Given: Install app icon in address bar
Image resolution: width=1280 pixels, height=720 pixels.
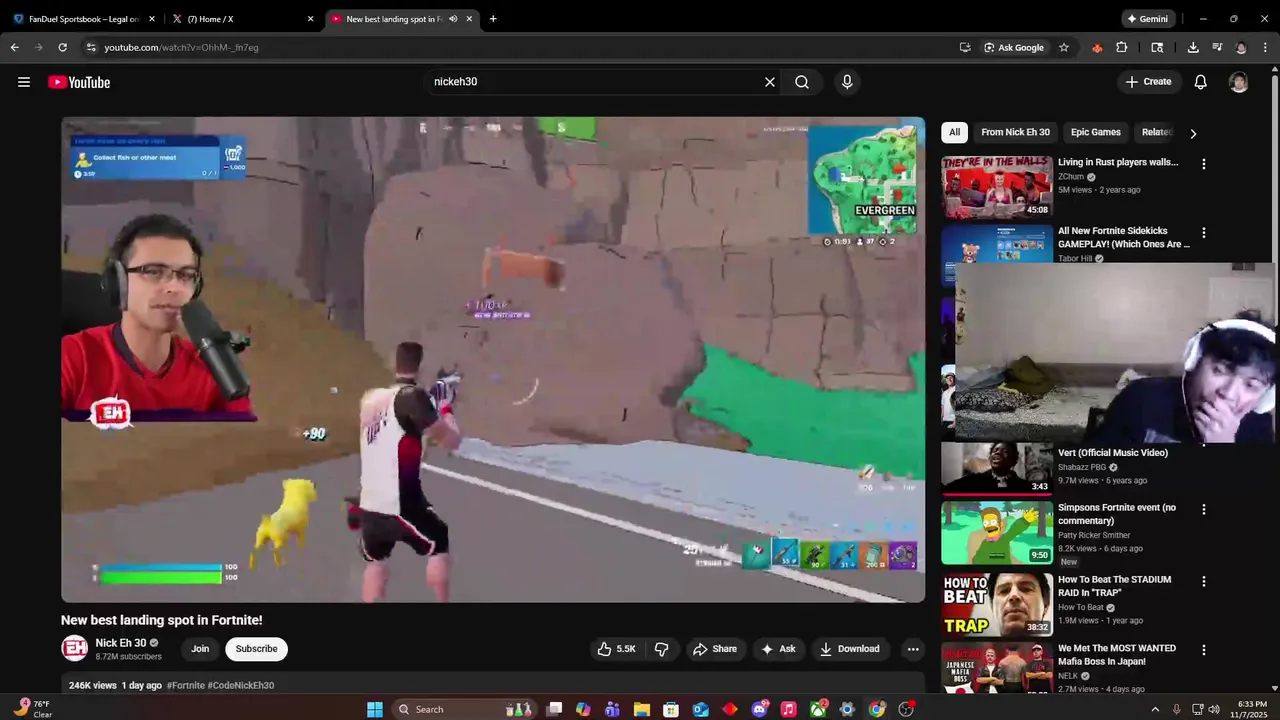Looking at the screenshot, I should coord(965,47).
